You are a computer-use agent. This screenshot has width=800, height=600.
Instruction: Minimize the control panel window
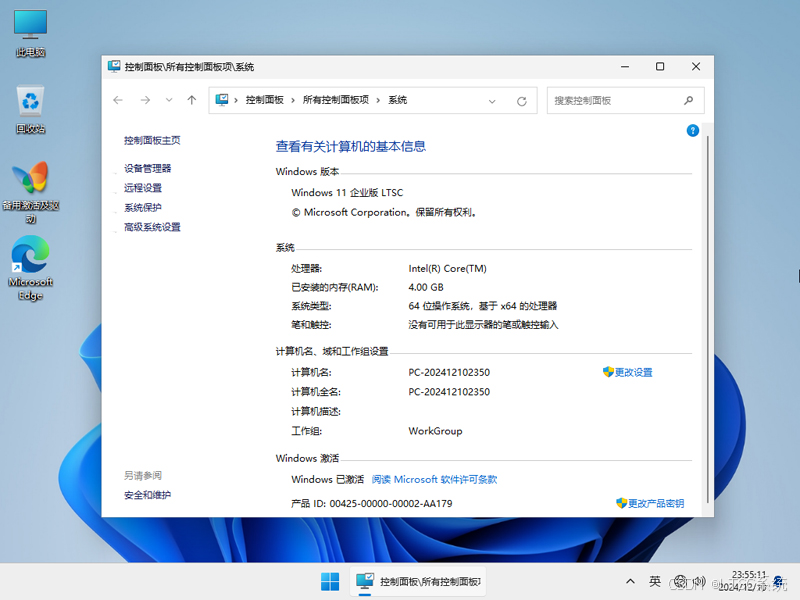625,67
